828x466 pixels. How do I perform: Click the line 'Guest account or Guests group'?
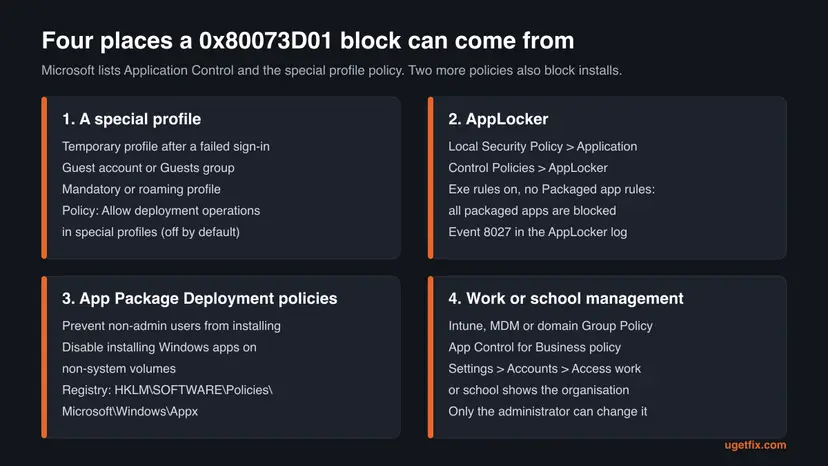(x=148, y=168)
